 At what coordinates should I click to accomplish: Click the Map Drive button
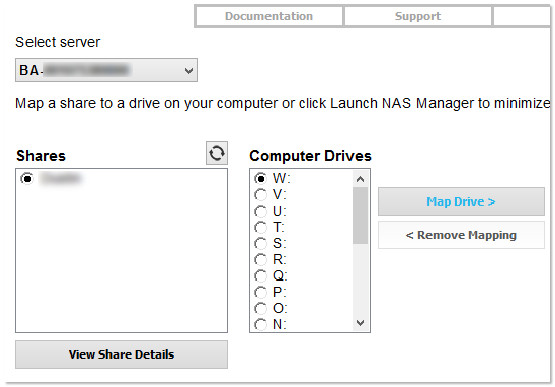tap(461, 201)
